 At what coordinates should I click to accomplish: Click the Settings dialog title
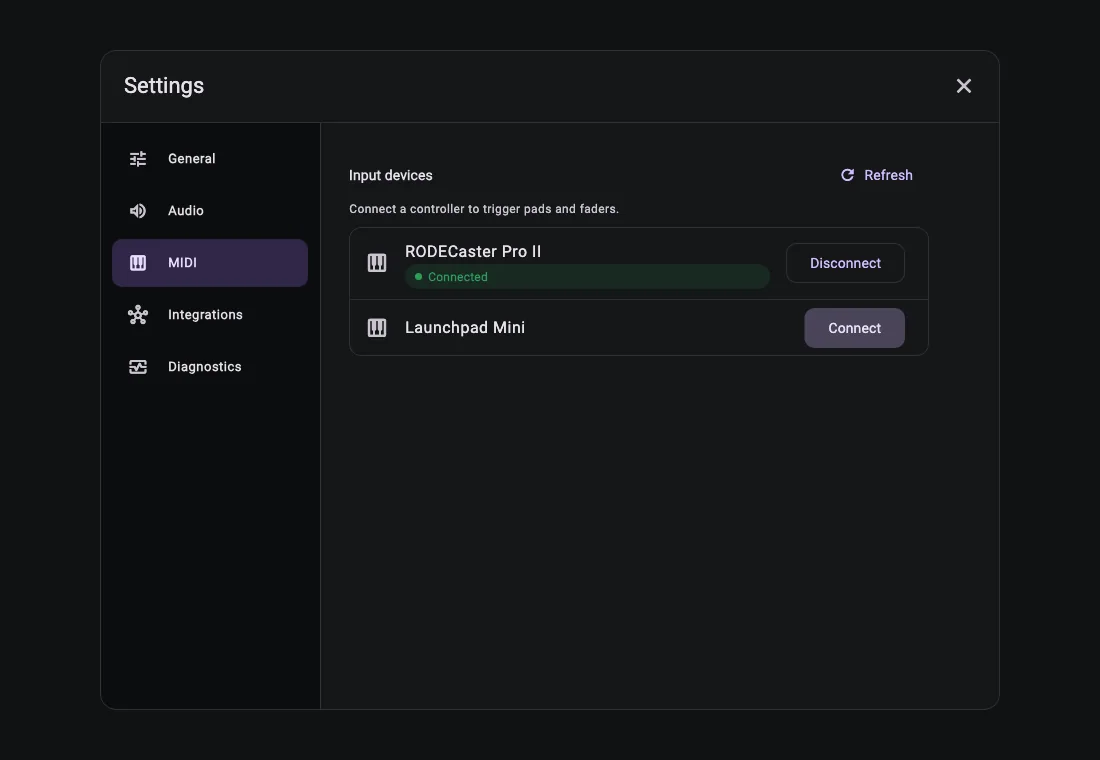tap(164, 86)
